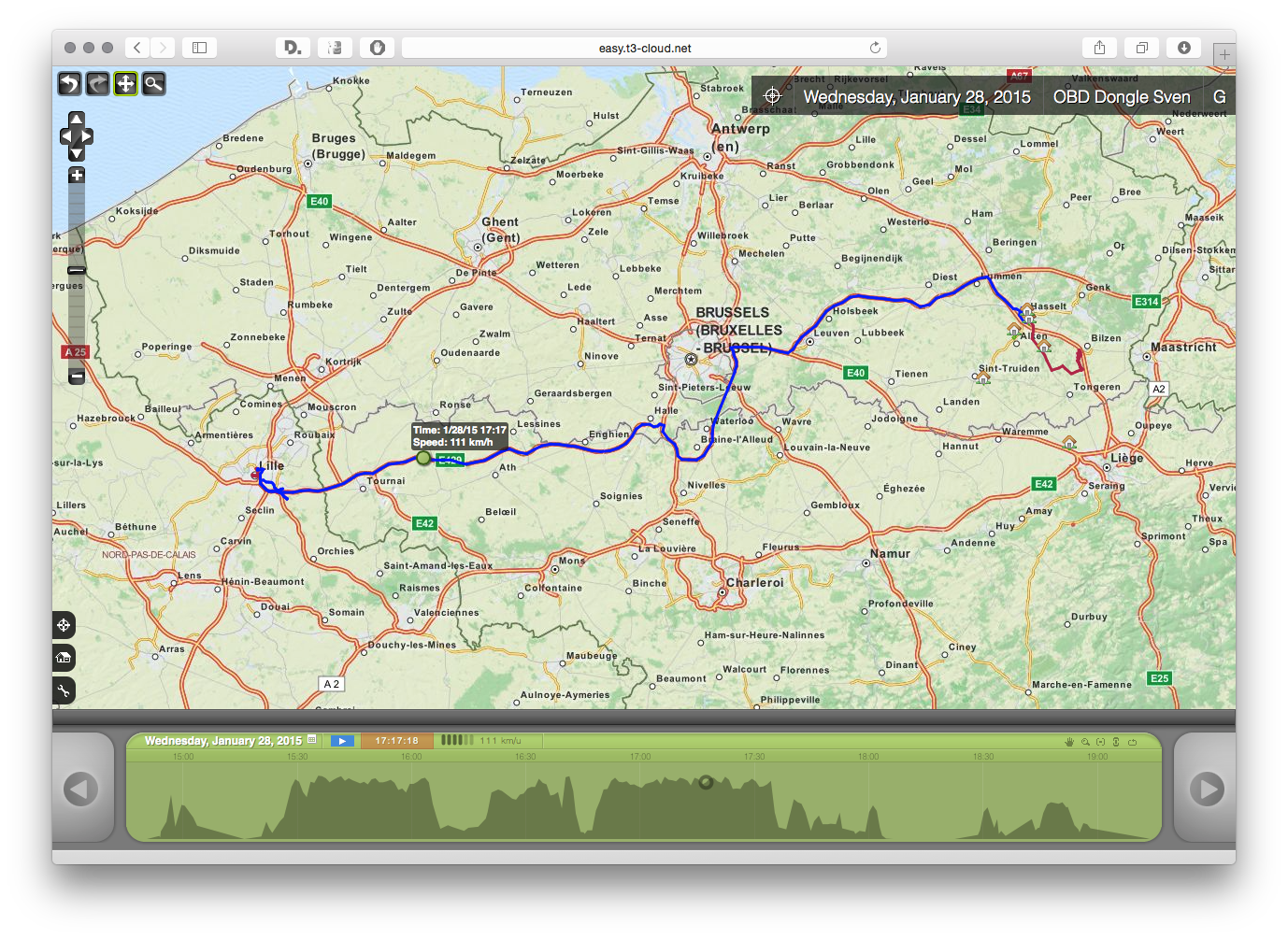1288x939 pixels.
Task: Toggle the browser sidebar button
Action: (x=199, y=48)
